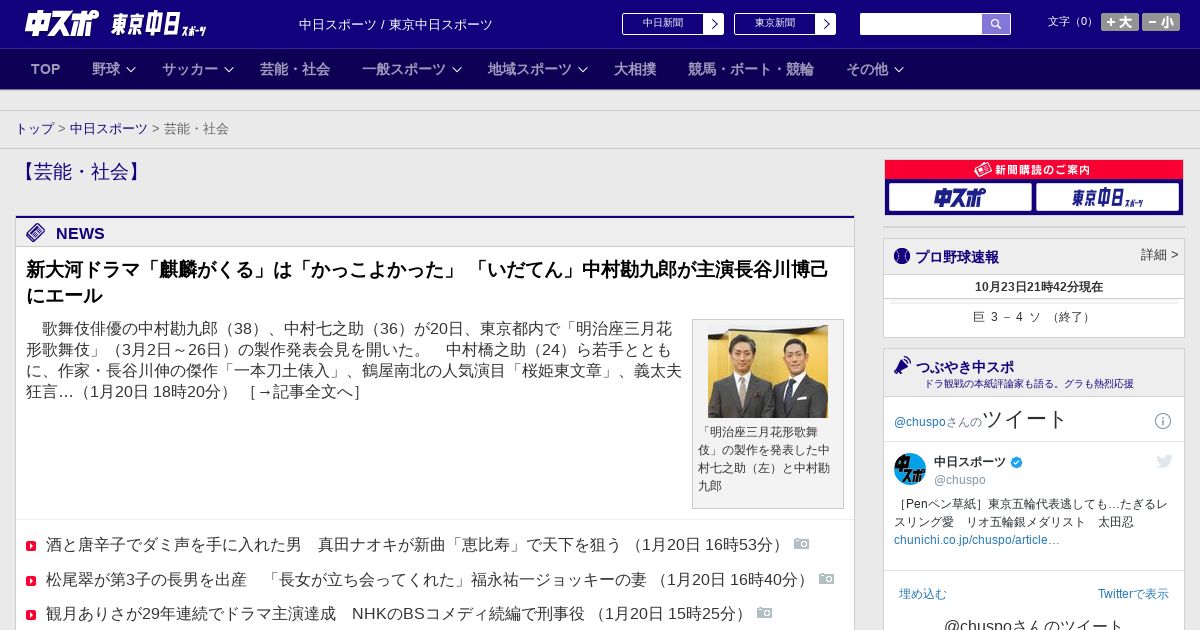Click the 中スポ 東京中日スポーツ header logo
The height and width of the screenshot is (630, 1200).
click(116, 23)
